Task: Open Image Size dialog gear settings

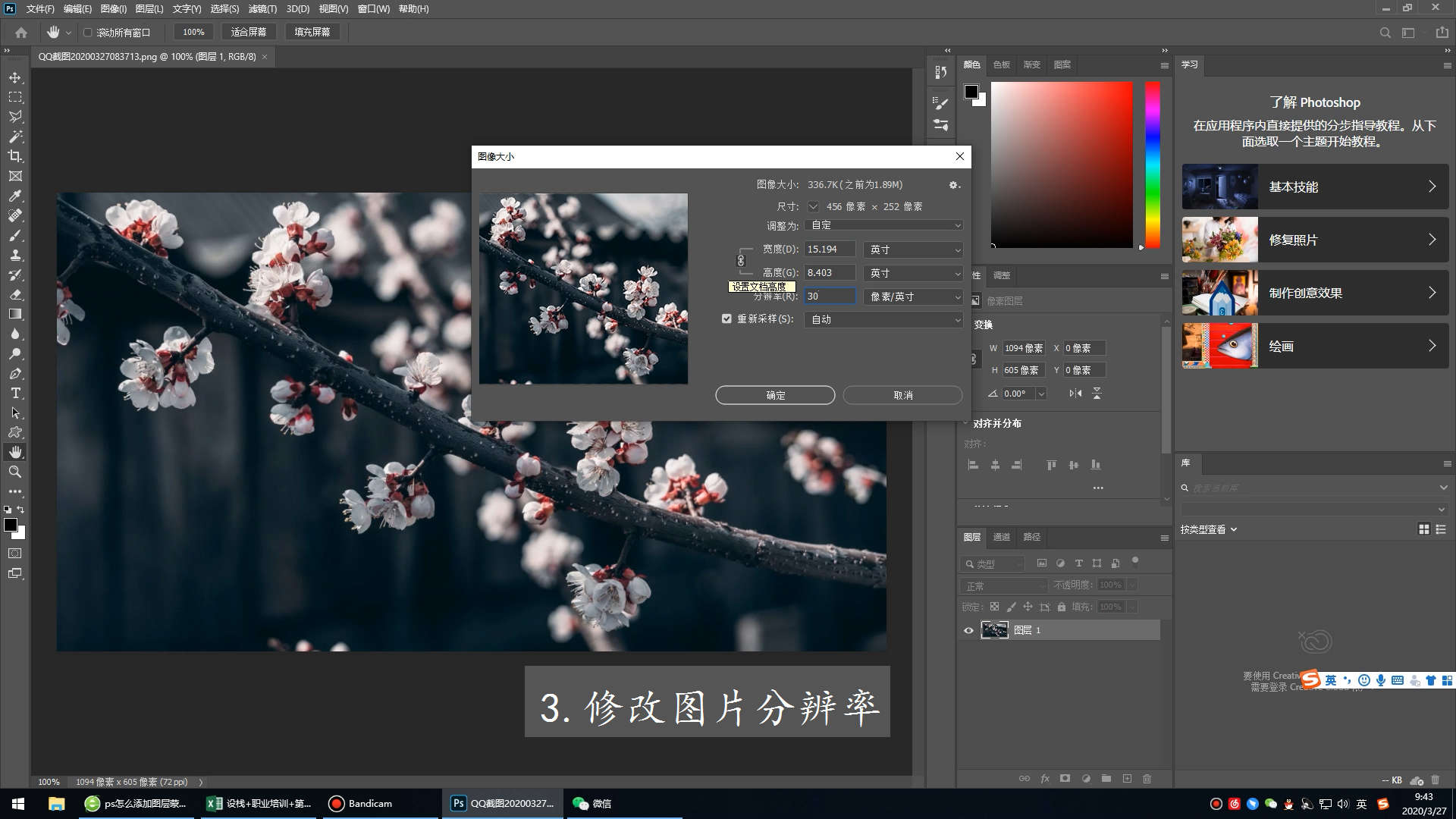Action: [x=954, y=184]
